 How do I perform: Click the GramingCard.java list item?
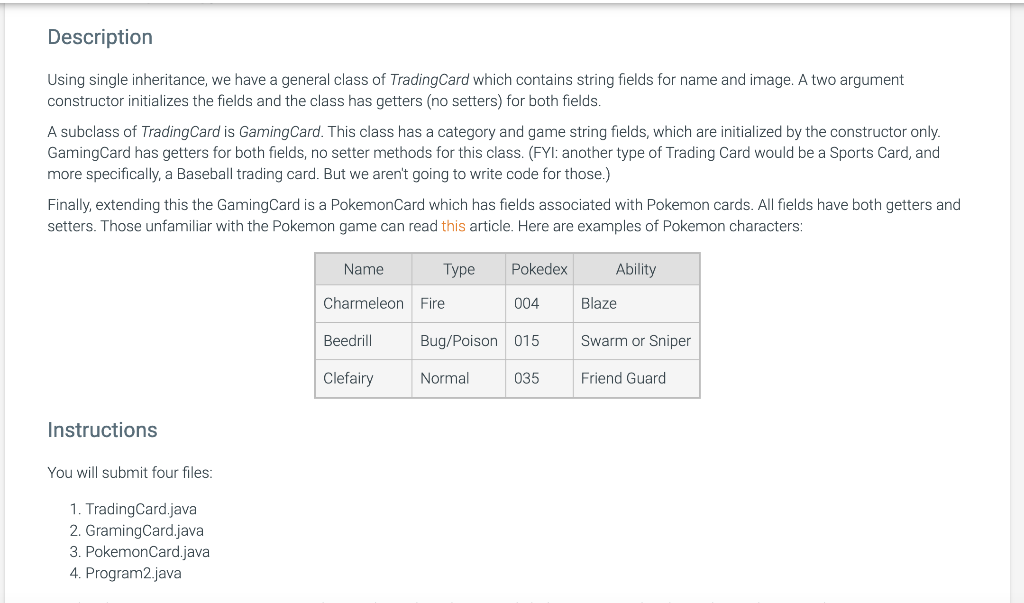click(144, 530)
